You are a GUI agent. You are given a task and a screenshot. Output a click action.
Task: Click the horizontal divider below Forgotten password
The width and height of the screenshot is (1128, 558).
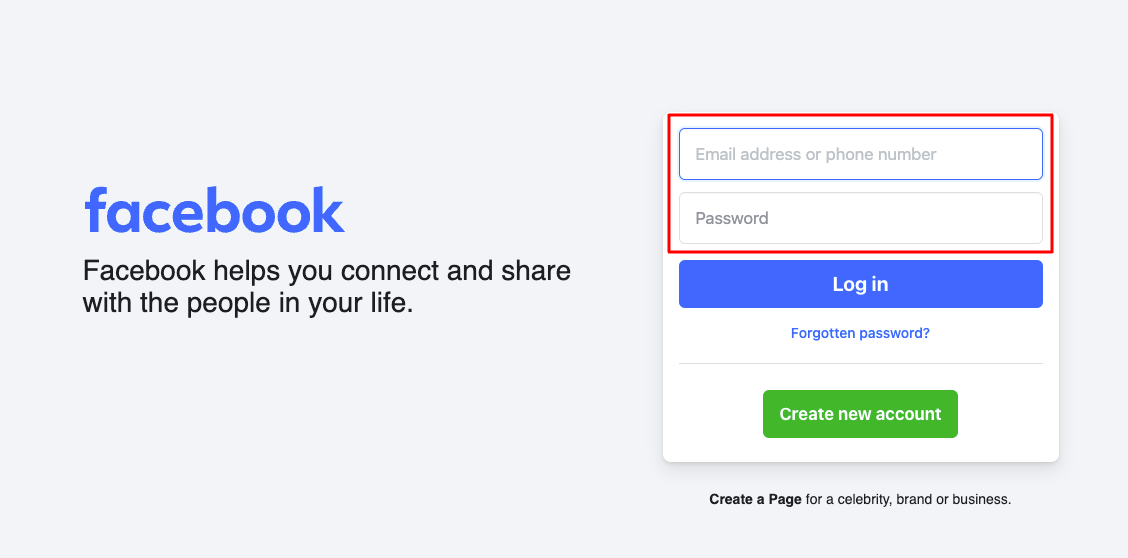pyautogui.click(x=860, y=363)
